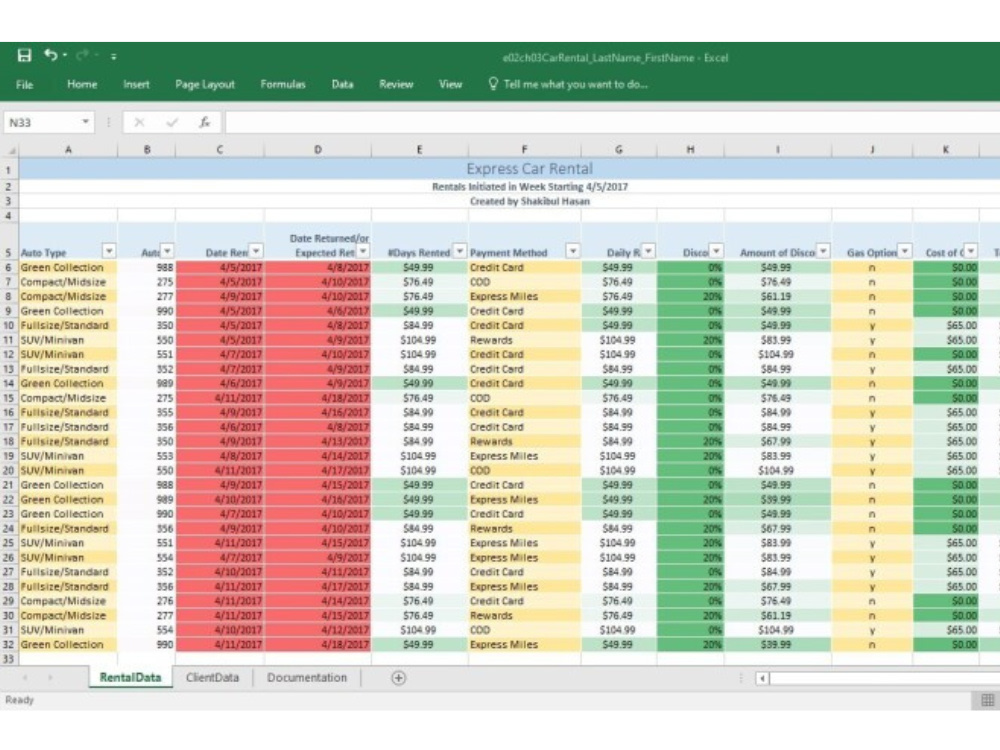The height and width of the screenshot is (750, 1000).
Task: Switch to the Page Layout ribbon tab
Action: (205, 84)
